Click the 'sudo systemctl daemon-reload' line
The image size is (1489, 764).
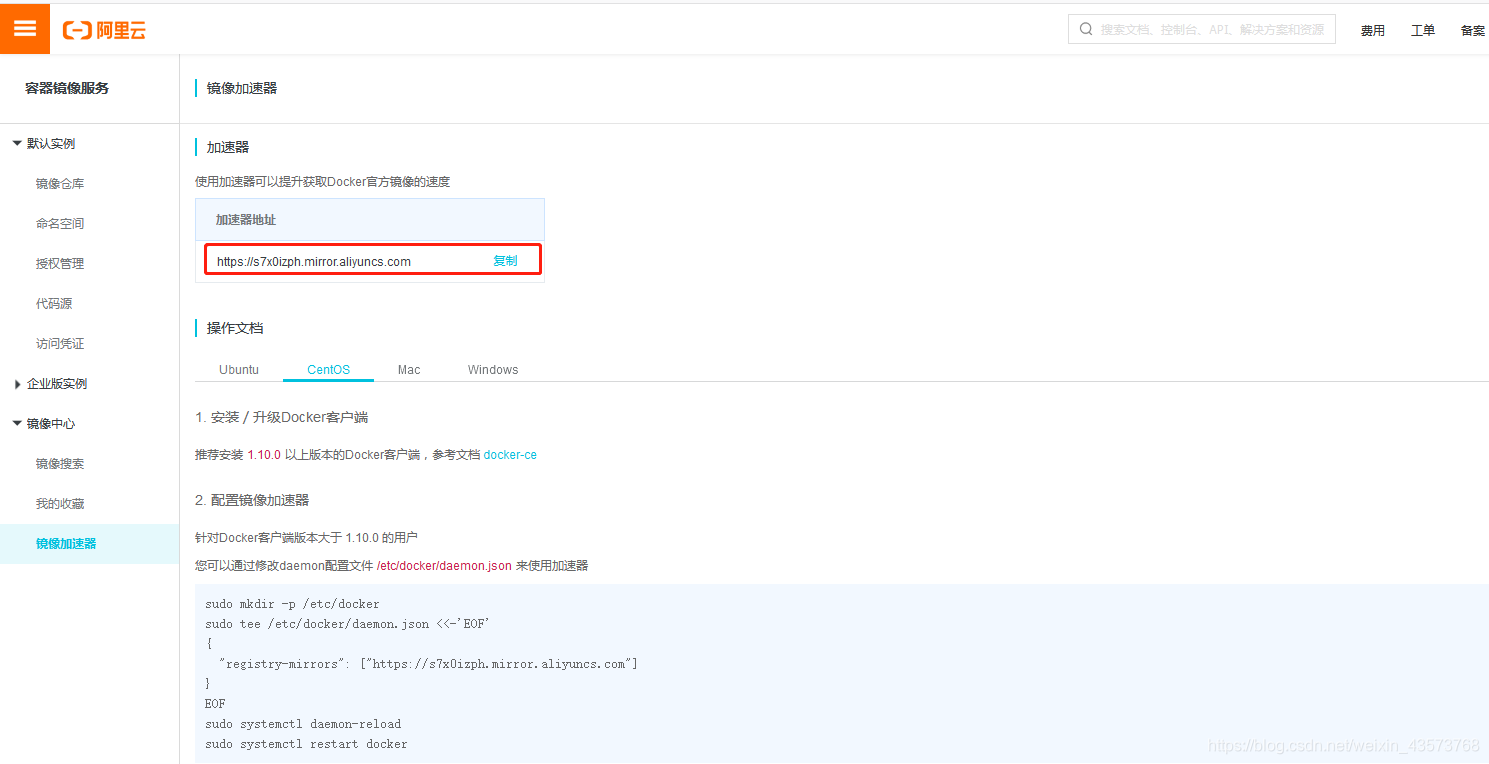click(303, 724)
